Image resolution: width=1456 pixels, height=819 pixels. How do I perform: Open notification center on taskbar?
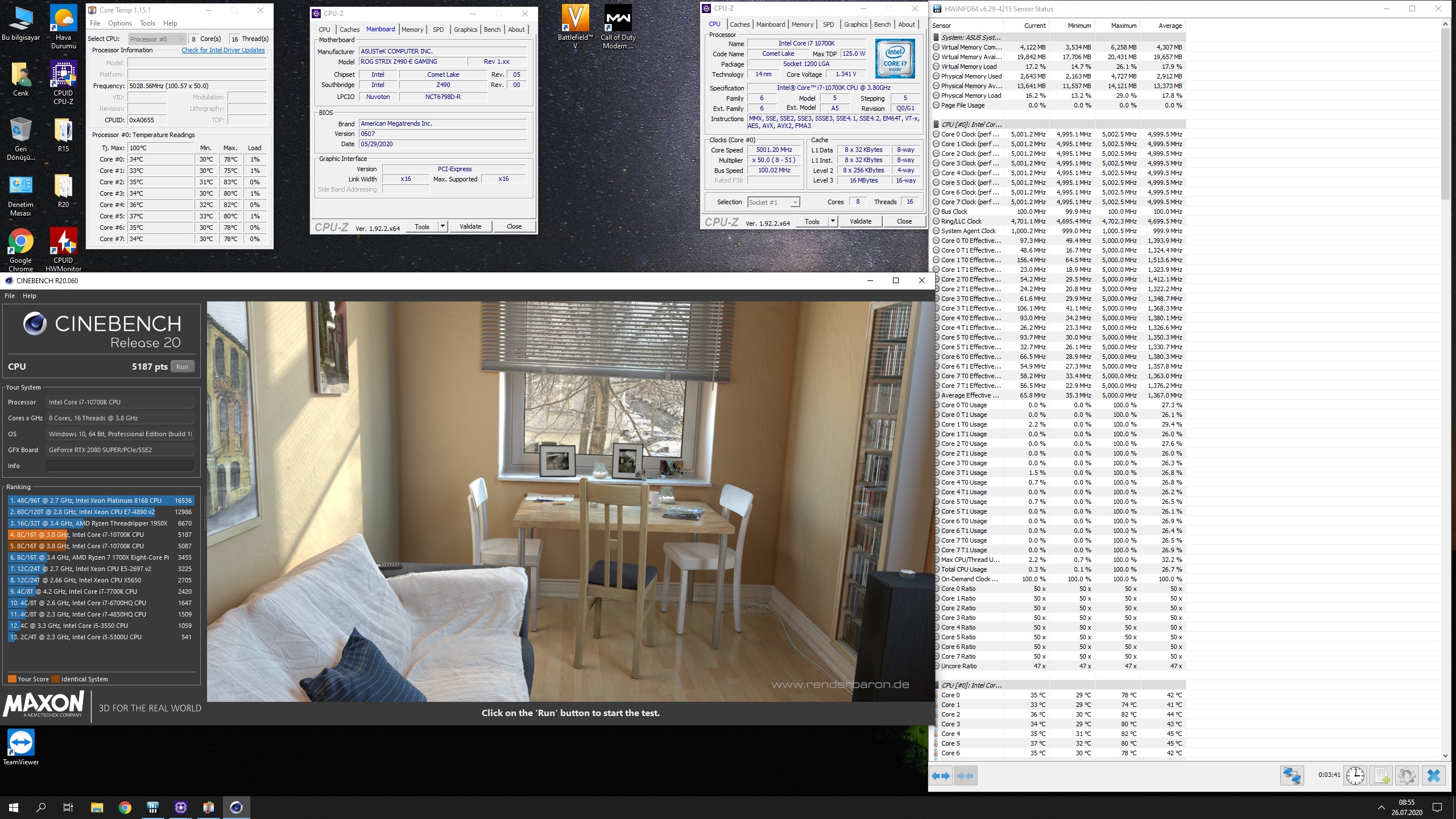point(1437,807)
